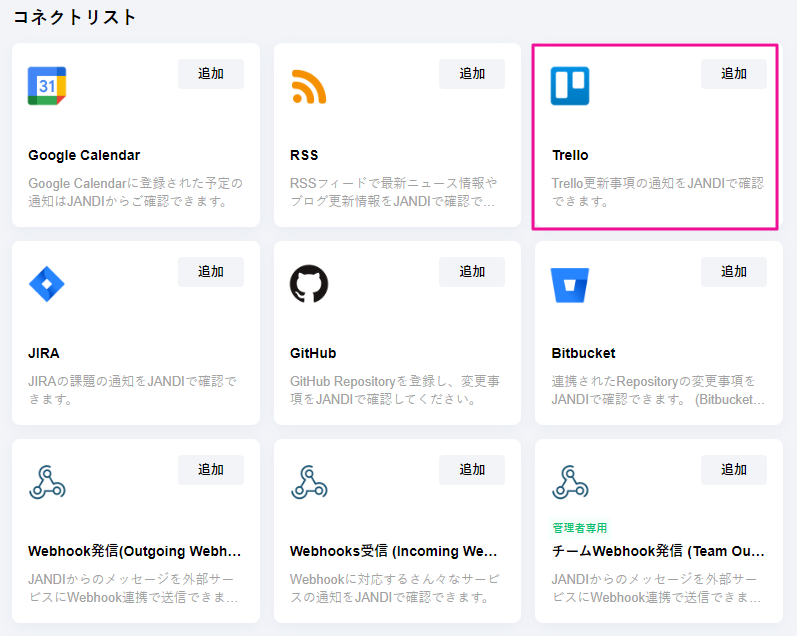This screenshot has width=797, height=636.
Task: Add the JIRA connector
Action: click(x=210, y=271)
